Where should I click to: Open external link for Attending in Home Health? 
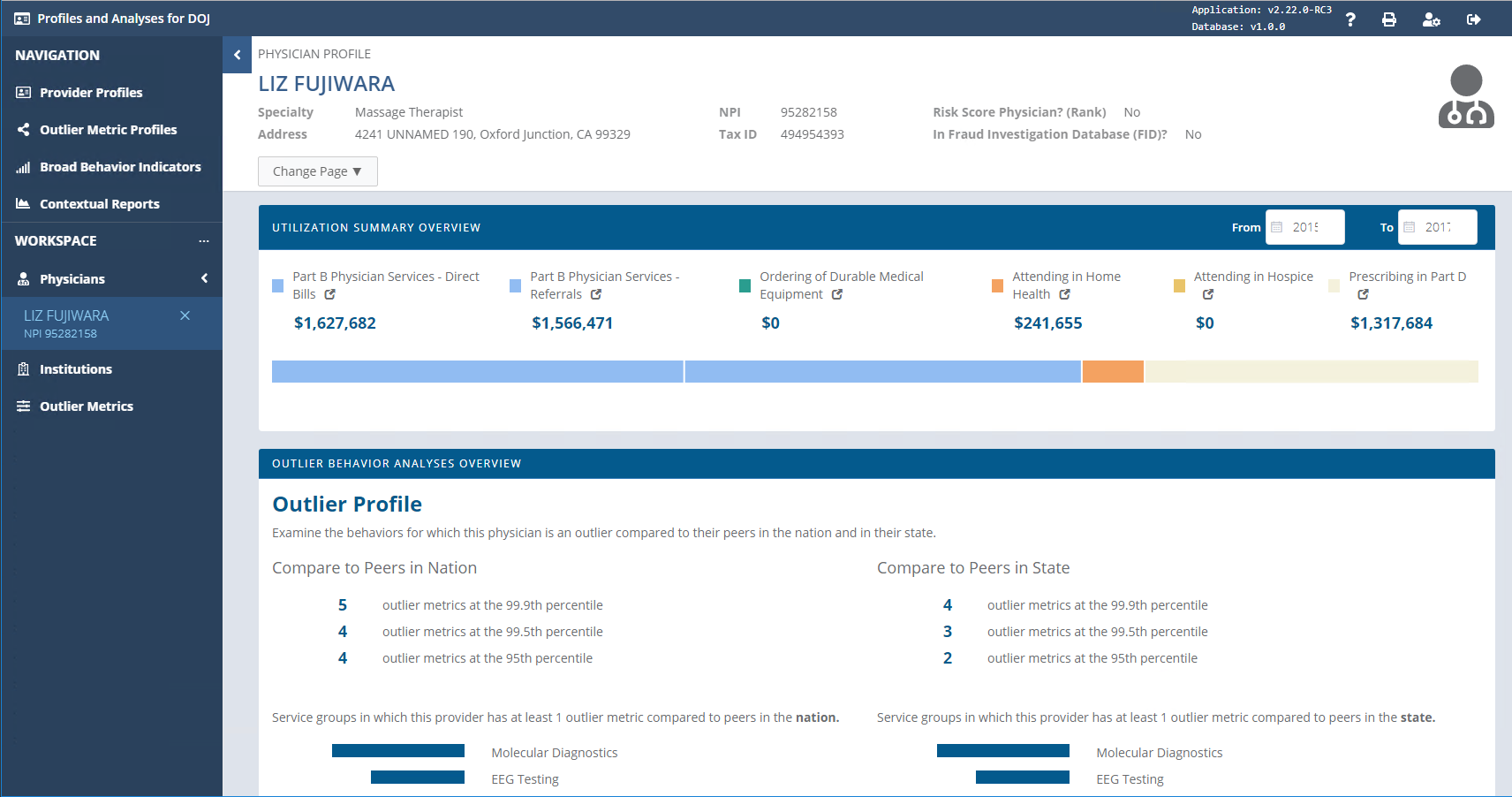pos(1065,294)
